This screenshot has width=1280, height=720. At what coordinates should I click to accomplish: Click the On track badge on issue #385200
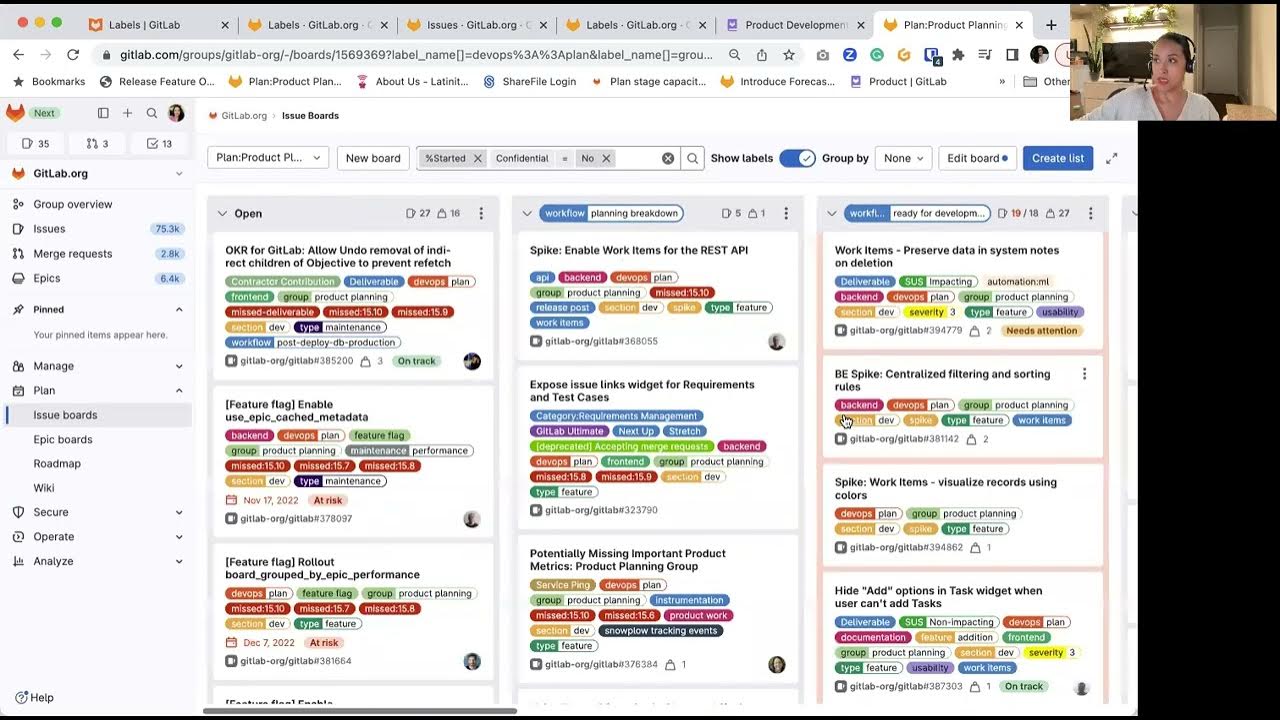416,361
